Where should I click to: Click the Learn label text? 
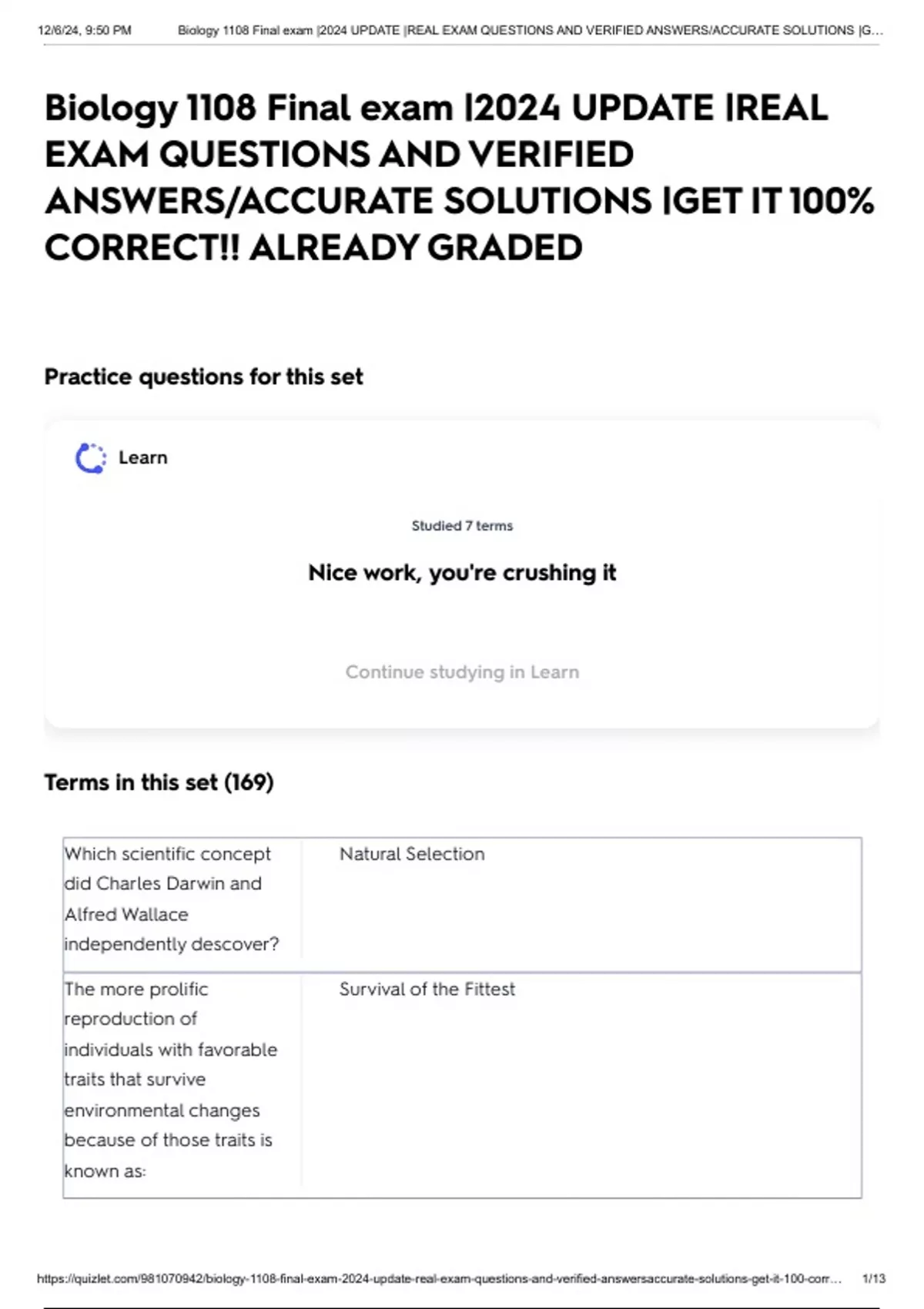coord(142,457)
